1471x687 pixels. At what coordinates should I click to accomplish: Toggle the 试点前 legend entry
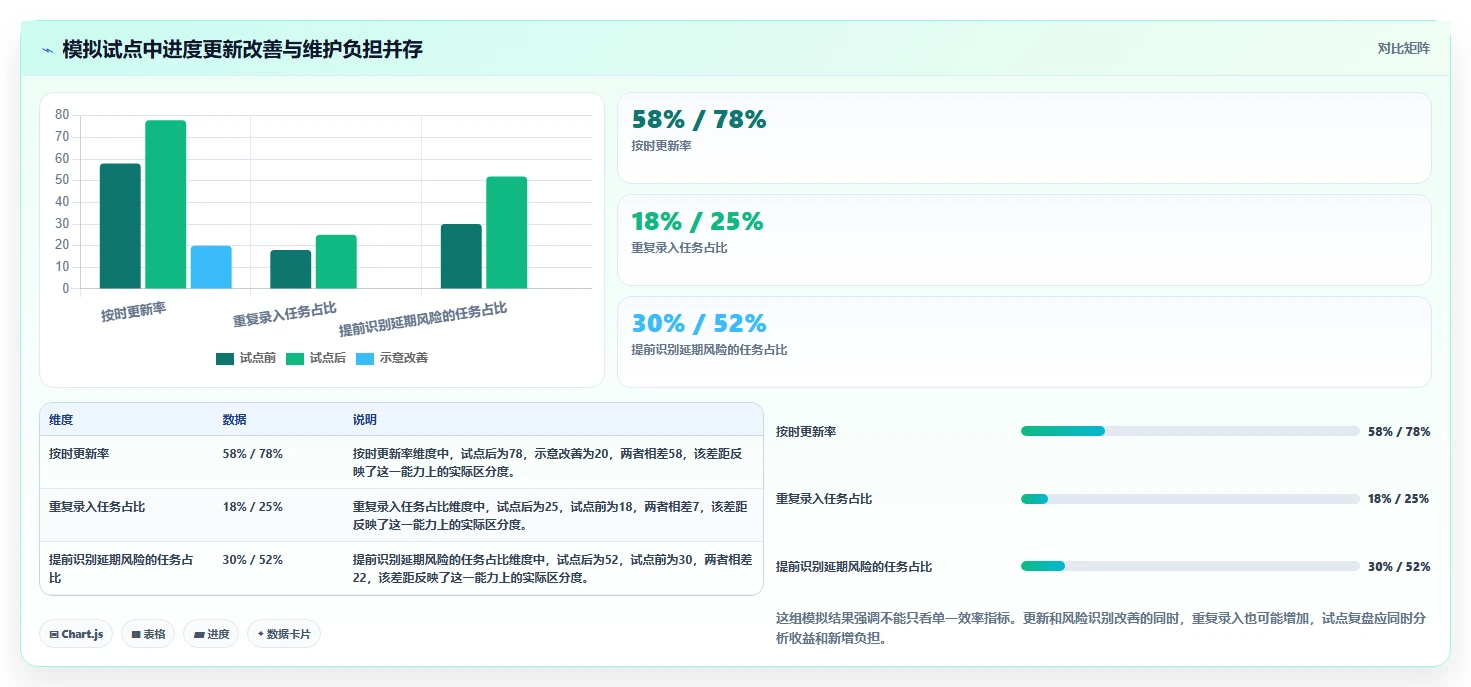246,358
